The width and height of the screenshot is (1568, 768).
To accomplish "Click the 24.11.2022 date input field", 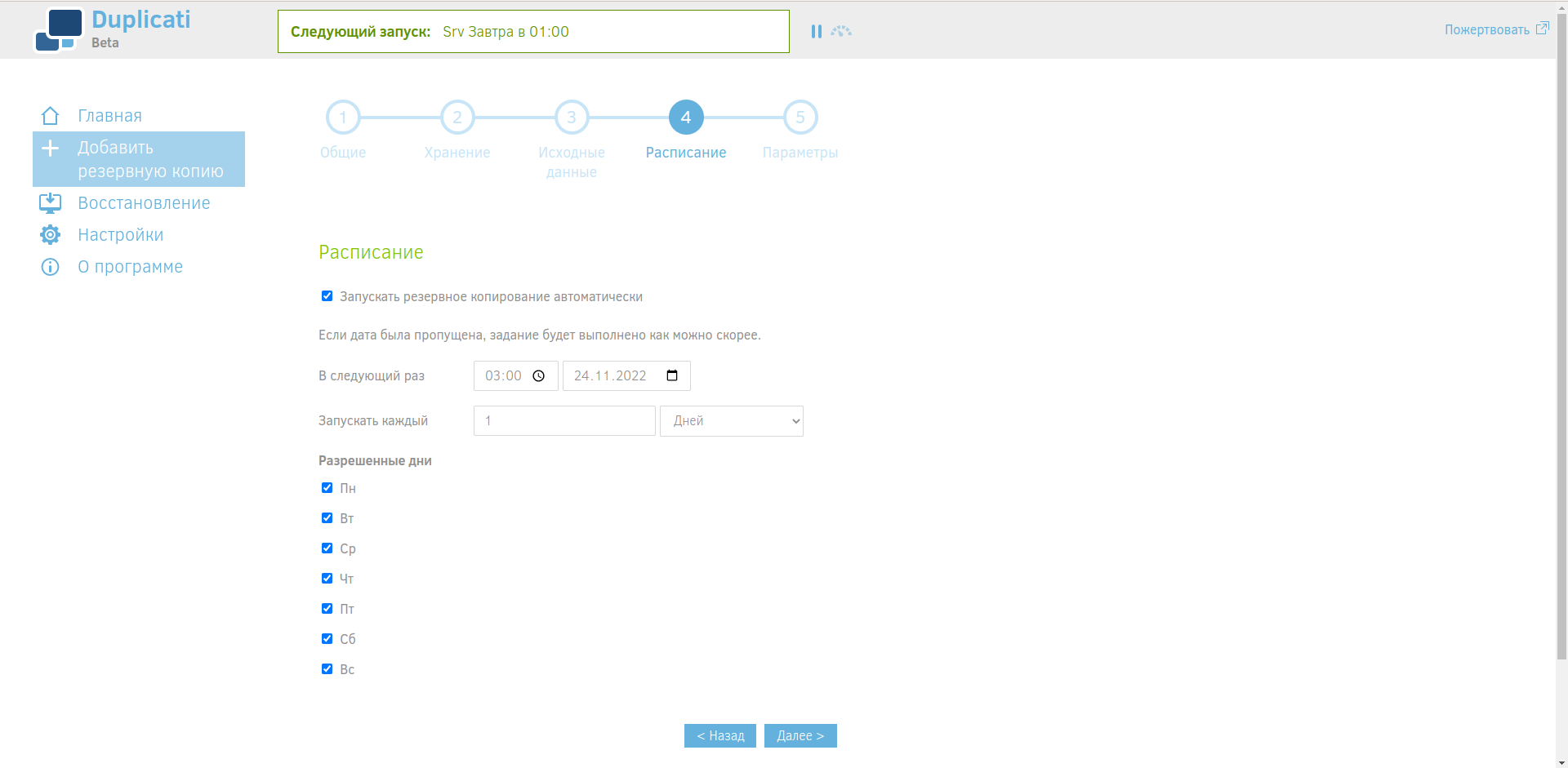I will pos(626,375).
